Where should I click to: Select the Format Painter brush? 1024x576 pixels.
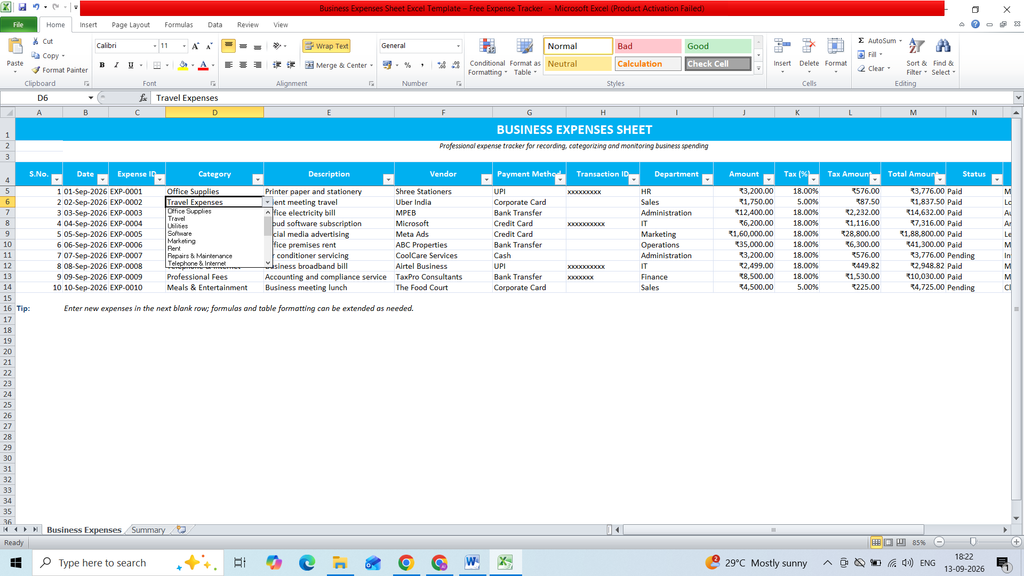[59, 70]
